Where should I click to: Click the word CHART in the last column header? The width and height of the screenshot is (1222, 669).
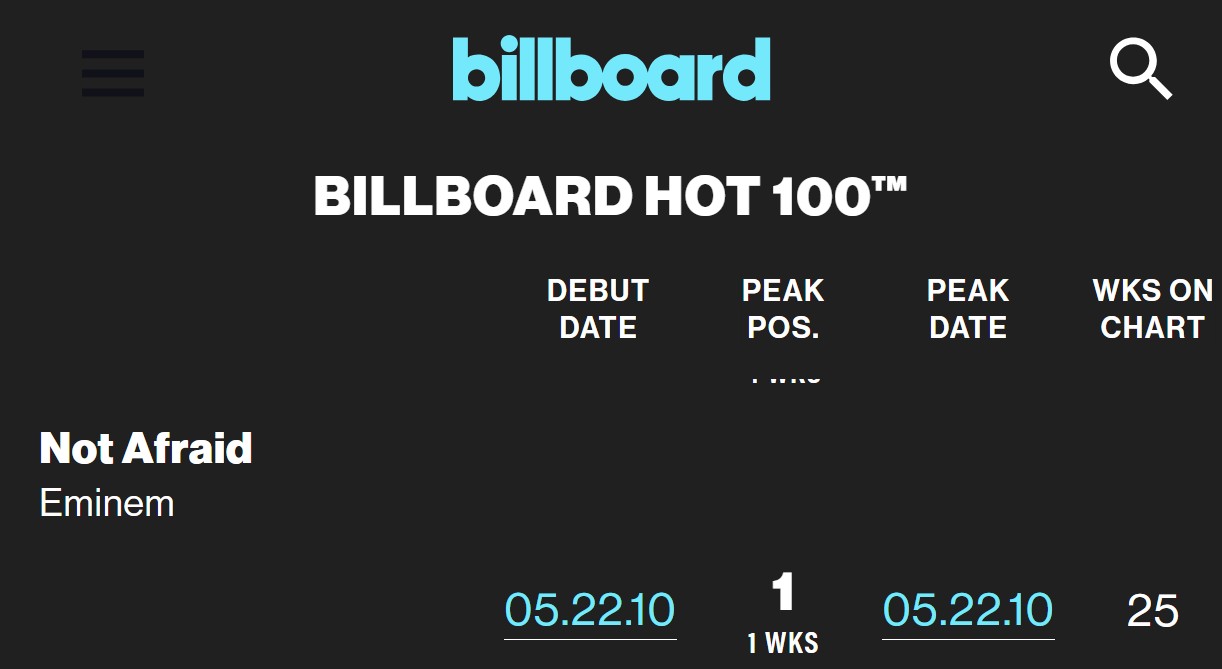click(1153, 328)
